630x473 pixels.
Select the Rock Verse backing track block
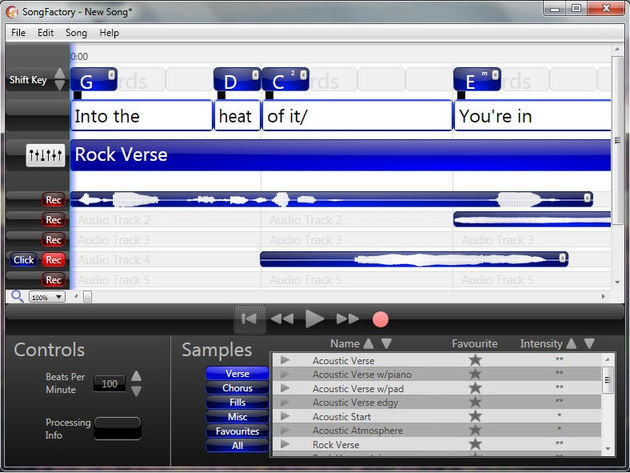point(341,155)
